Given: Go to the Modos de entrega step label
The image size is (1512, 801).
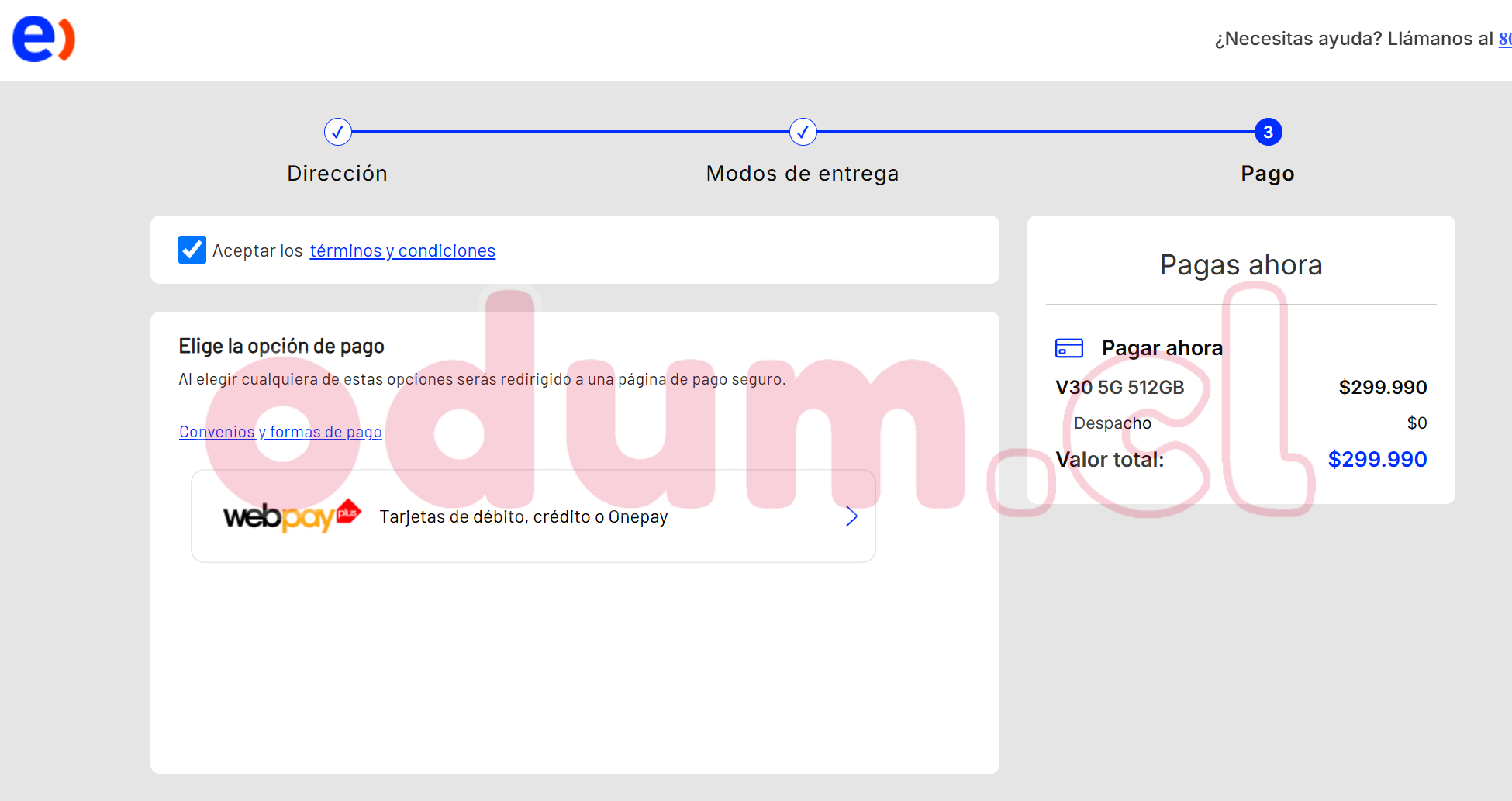Looking at the screenshot, I should (x=803, y=174).
